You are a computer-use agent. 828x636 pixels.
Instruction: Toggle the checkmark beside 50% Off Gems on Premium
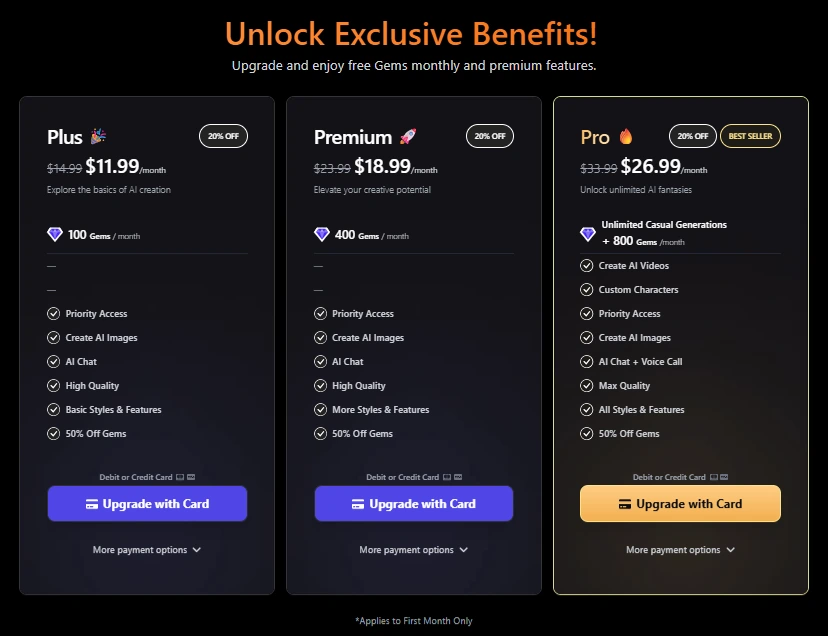(x=320, y=433)
